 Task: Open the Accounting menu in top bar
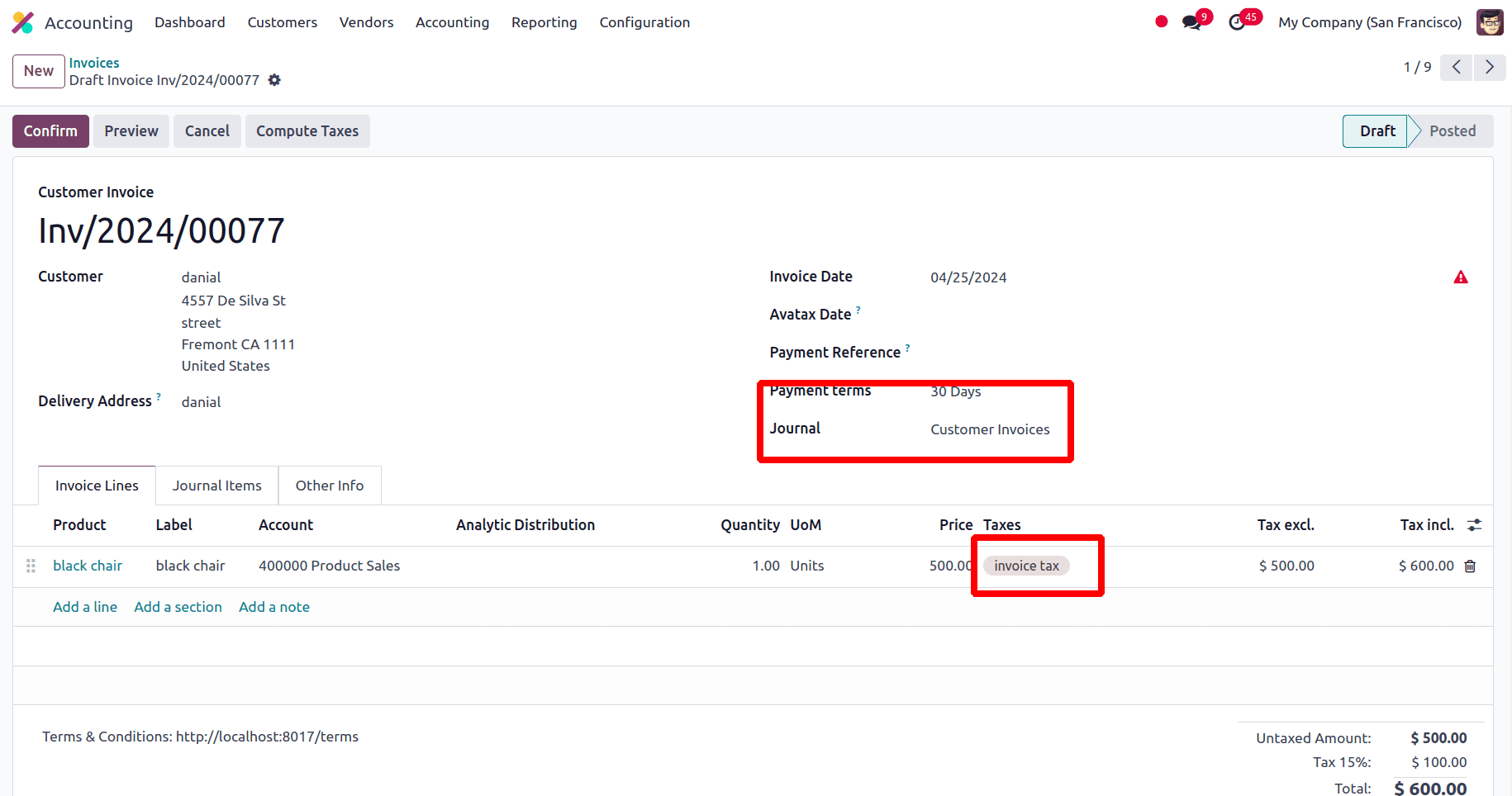[x=452, y=22]
